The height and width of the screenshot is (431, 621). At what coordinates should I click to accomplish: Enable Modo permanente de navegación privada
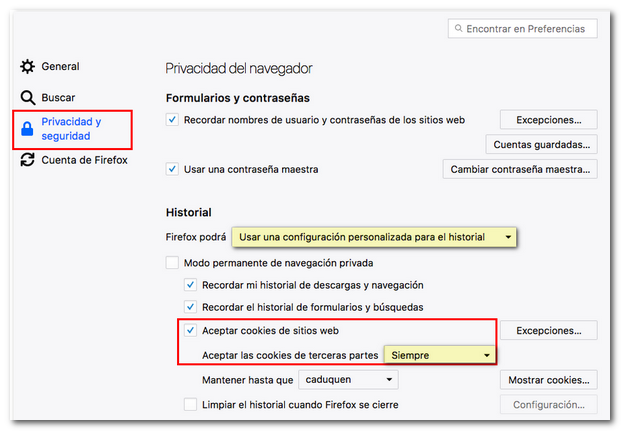(173, 263)
